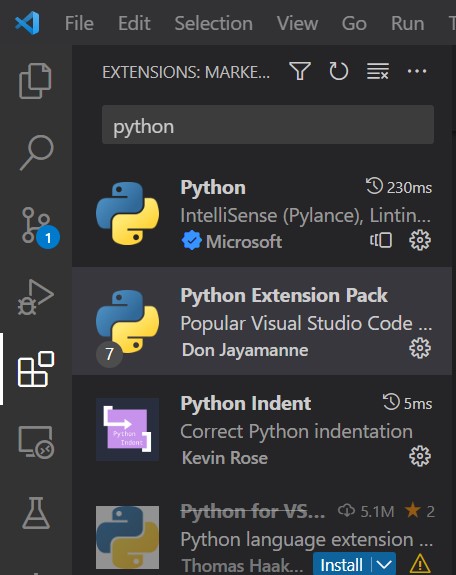The width and height of the screenshot is (456, 575).
Task: Select strikethrough Python for VS... title
Action: click(252, 511)
